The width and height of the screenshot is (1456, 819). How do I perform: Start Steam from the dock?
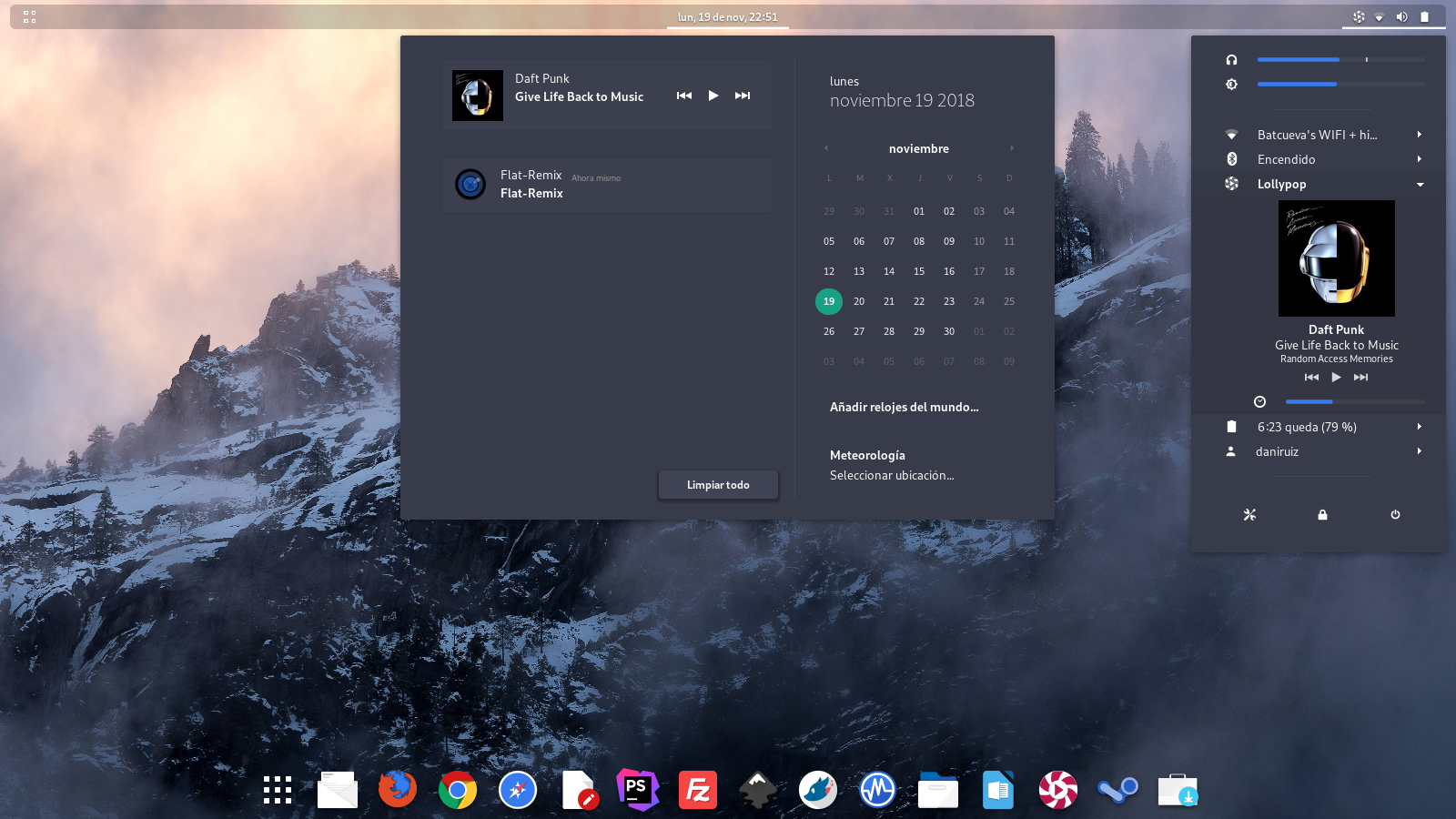click(1117, 790)
